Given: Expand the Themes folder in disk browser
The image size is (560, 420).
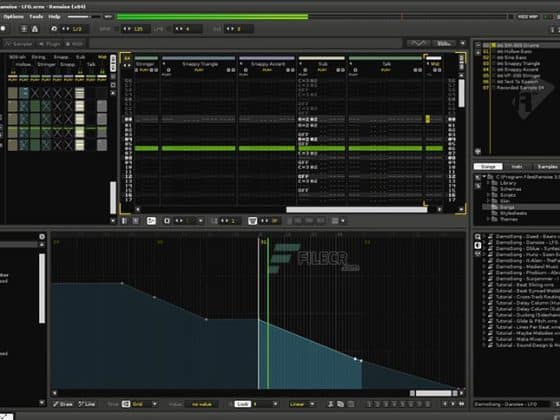Looking at the screenshot, I should coord(488,219).
